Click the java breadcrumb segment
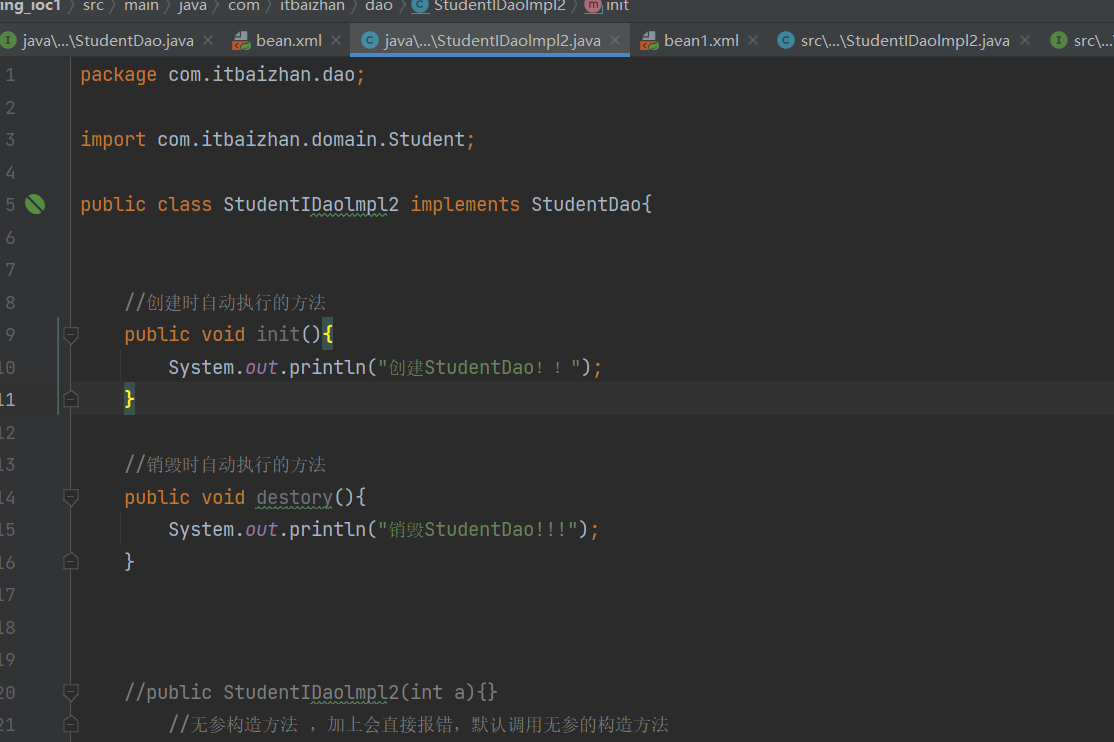 193,6
